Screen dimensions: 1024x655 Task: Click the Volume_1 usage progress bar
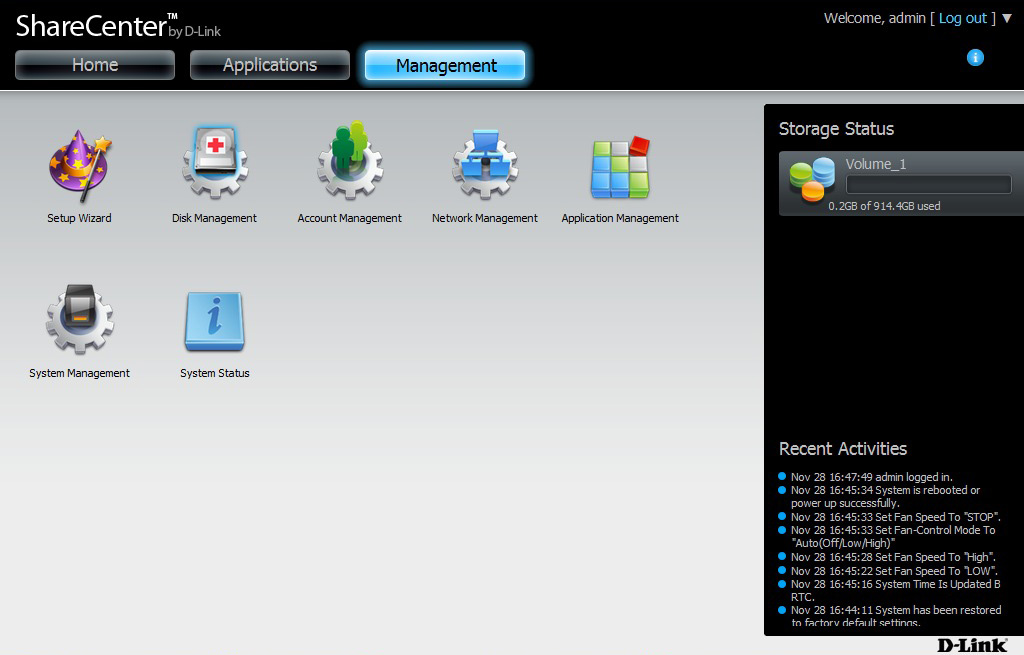928,185
